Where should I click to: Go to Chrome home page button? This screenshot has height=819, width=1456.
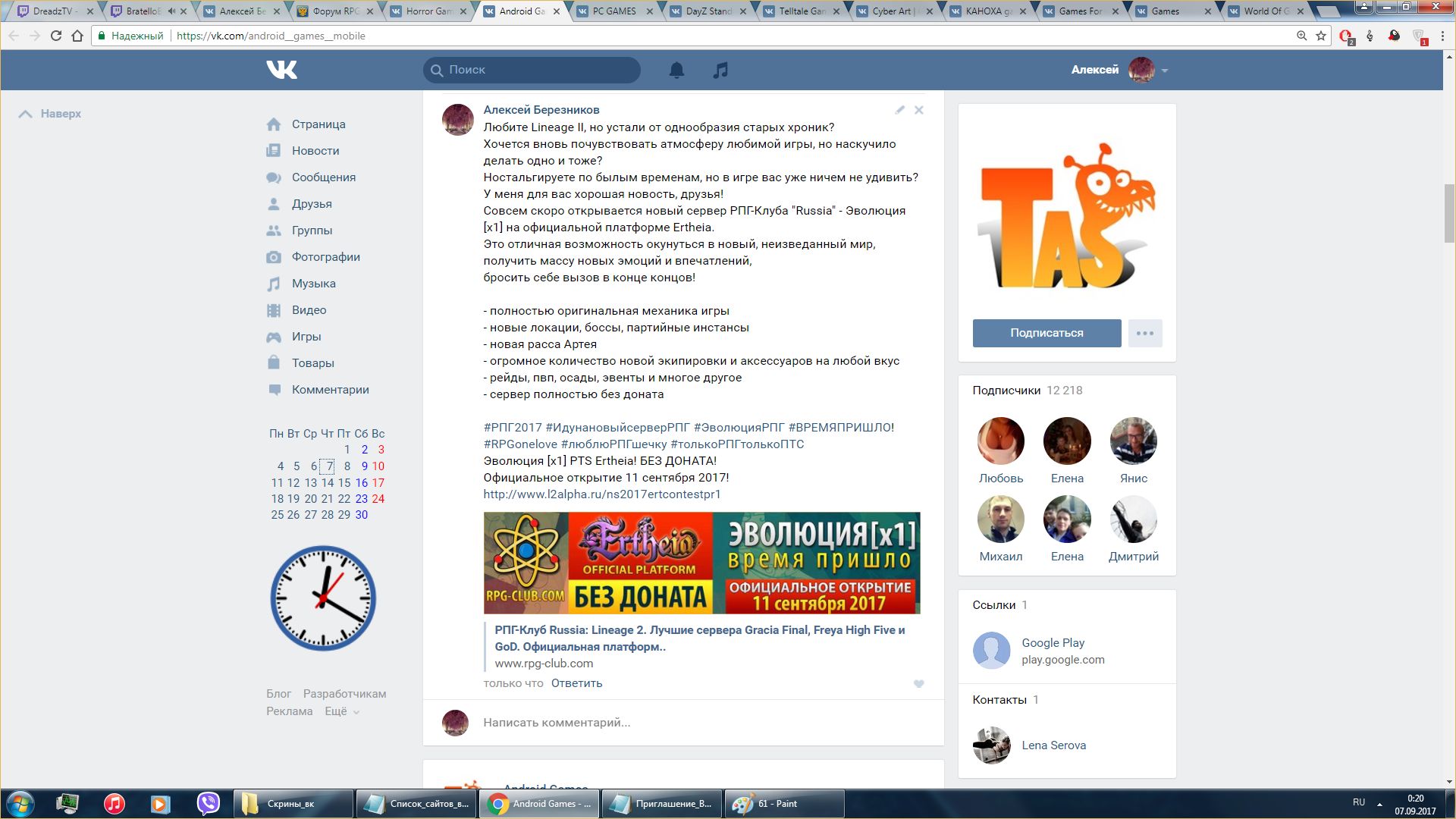(77, 36)
